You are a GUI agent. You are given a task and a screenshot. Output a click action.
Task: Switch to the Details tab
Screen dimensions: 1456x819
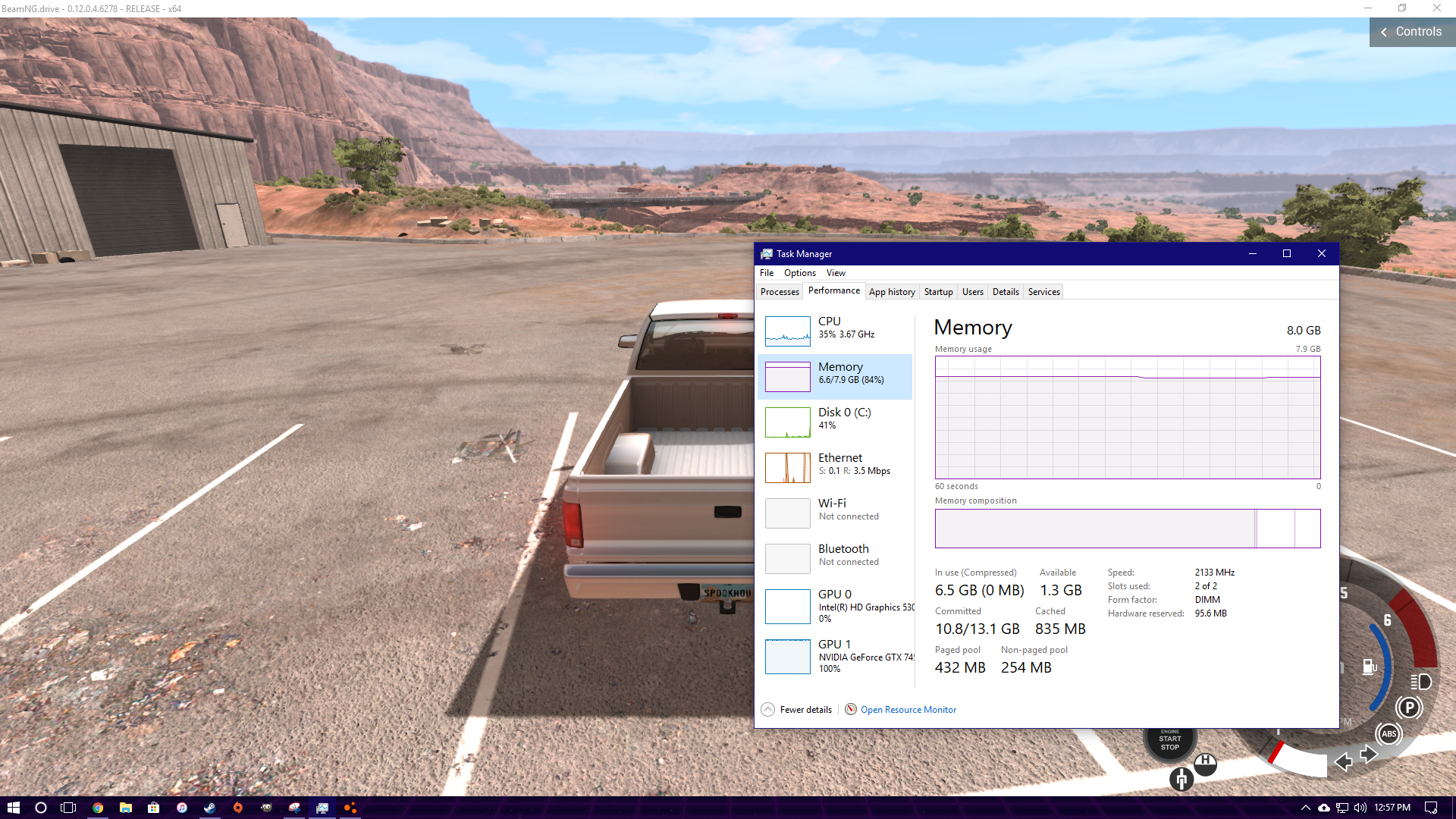(x=1006, y=292)
